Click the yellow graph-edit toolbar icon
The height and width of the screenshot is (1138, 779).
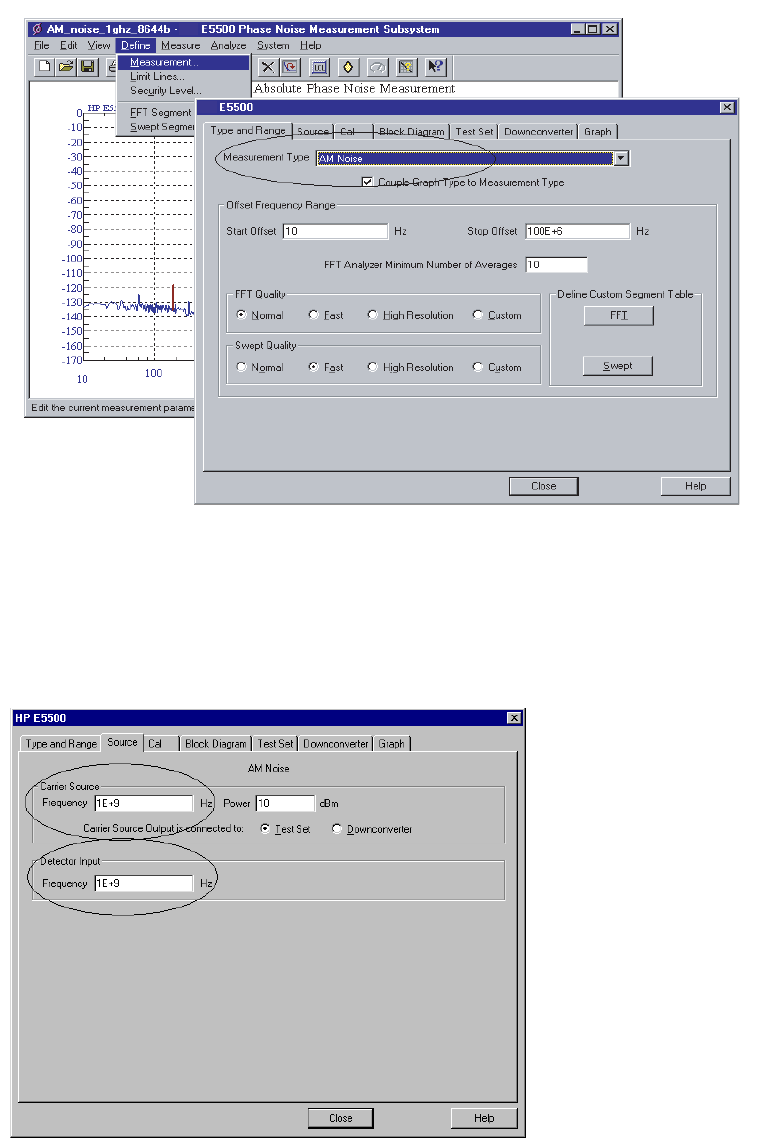(406, 67)
